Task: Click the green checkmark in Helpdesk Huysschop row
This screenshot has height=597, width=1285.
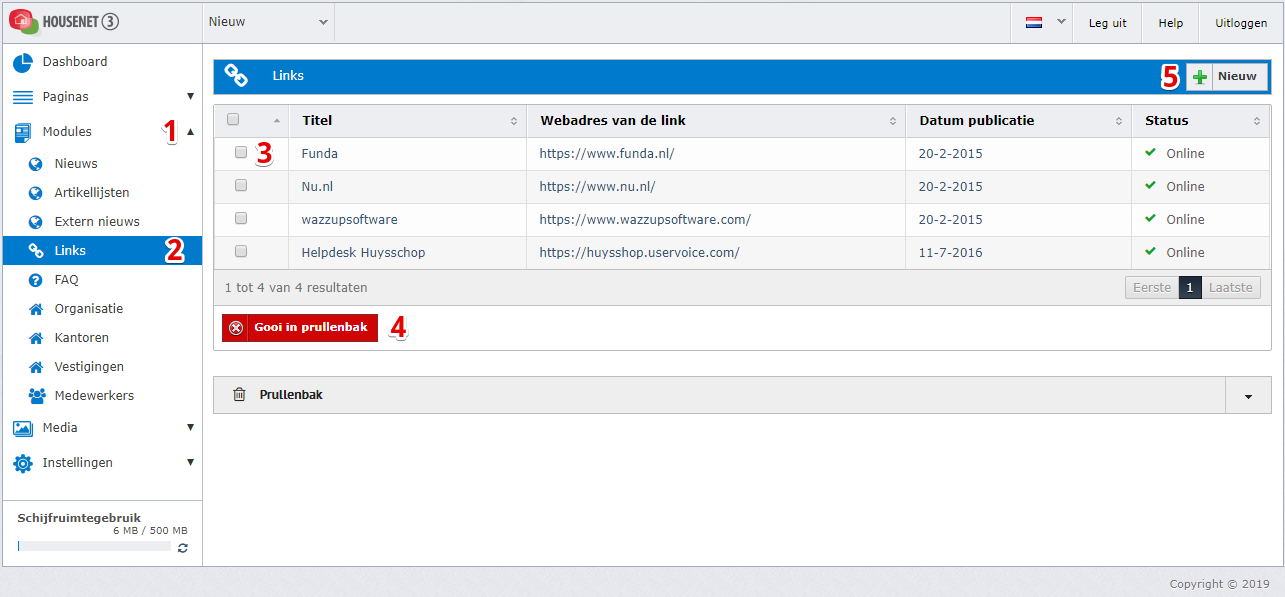Action: click(x=1151, y=252)
